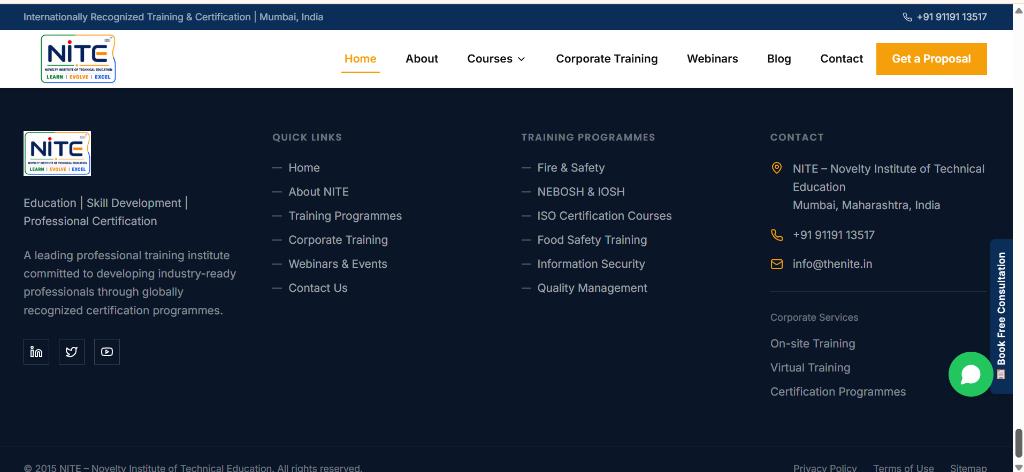Open Corporate Training in the top navigation
1024x472 pixels.
pos(607,59)
